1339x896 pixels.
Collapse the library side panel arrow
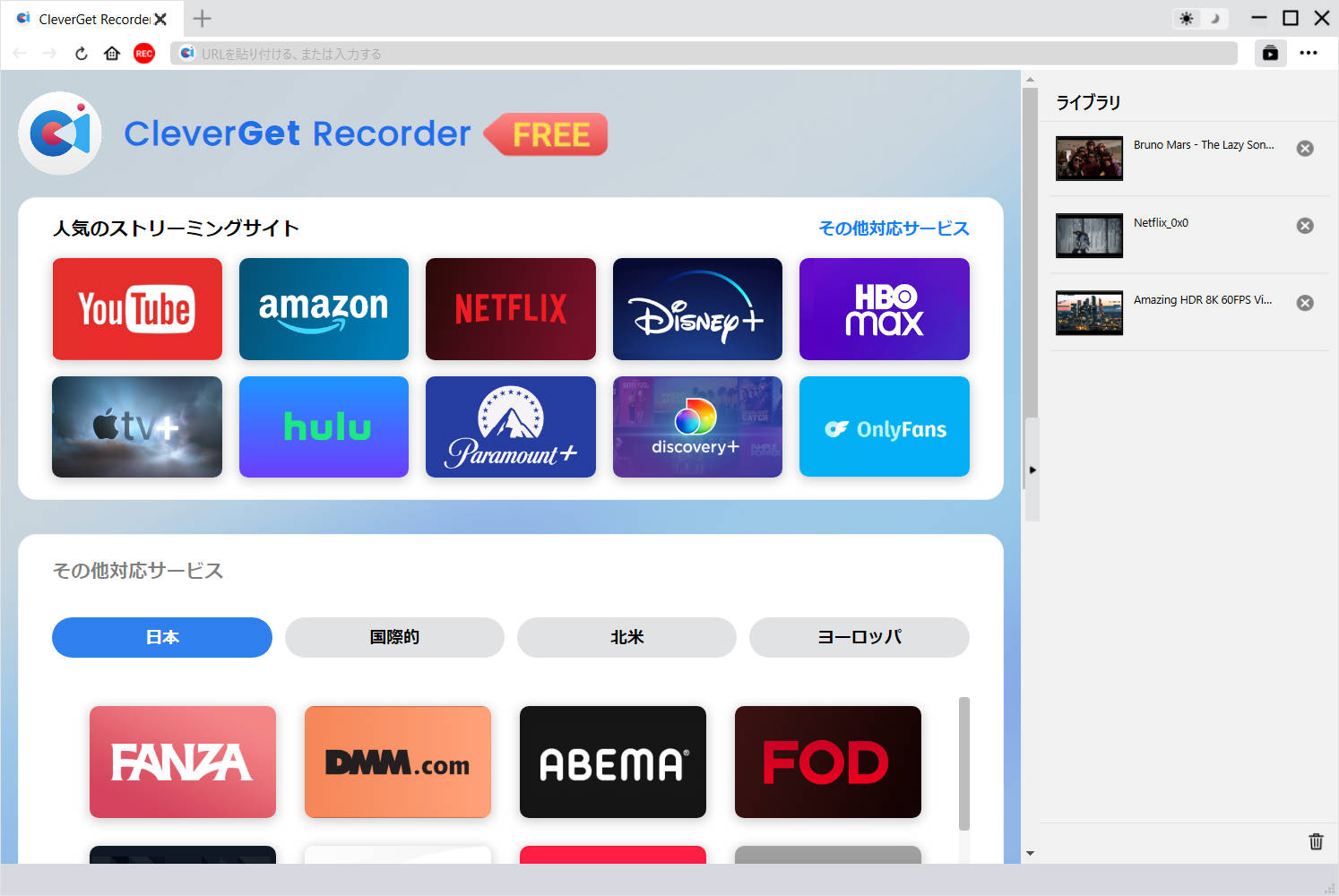coord(1032,470)
